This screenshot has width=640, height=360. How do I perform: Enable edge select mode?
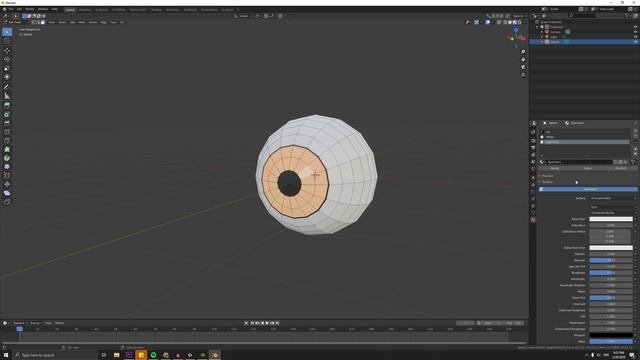[38, 22]
